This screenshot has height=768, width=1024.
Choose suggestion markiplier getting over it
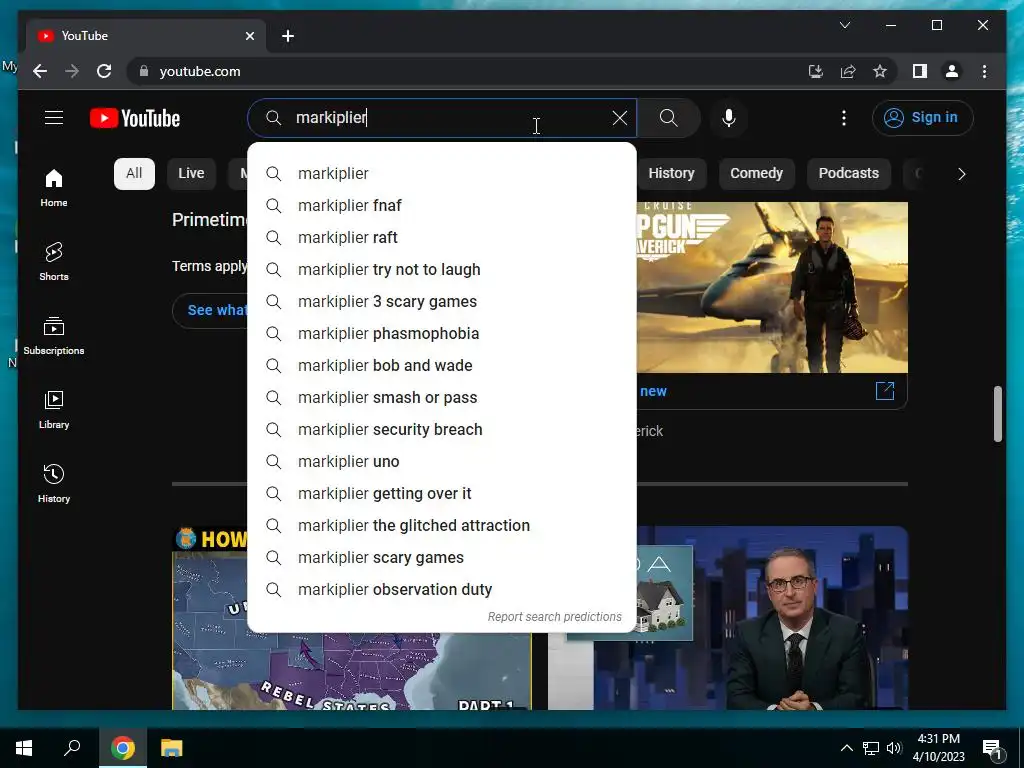tap(442, 493)
